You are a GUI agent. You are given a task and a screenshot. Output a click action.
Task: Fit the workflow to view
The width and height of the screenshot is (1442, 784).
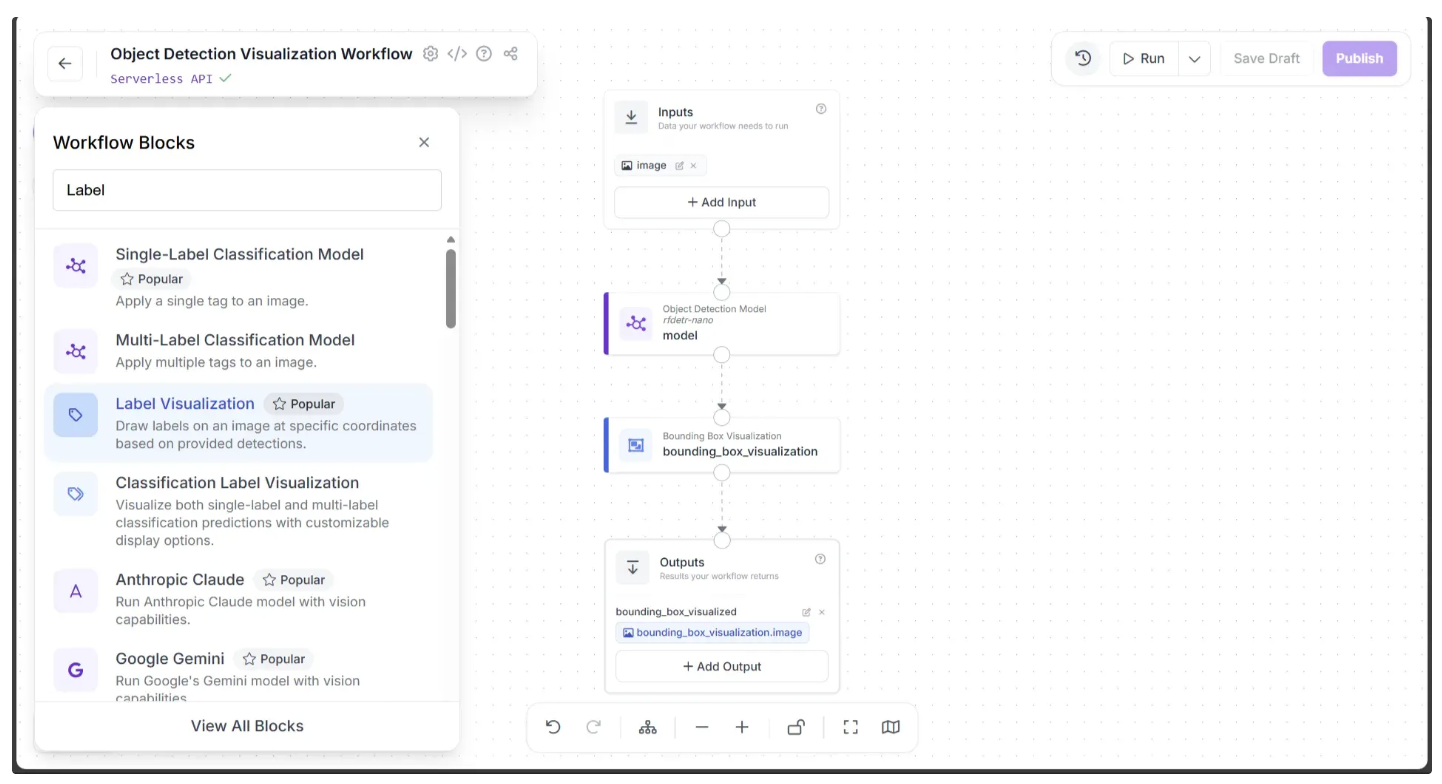851,727
